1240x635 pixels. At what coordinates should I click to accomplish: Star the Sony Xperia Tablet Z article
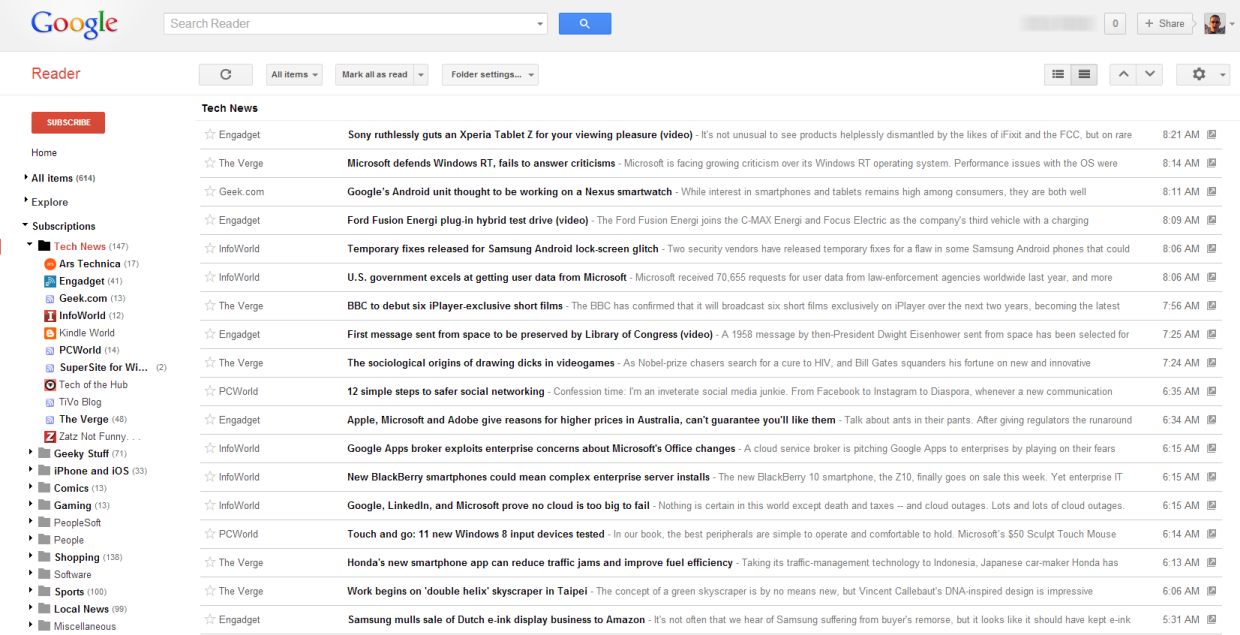click(210, 134)
